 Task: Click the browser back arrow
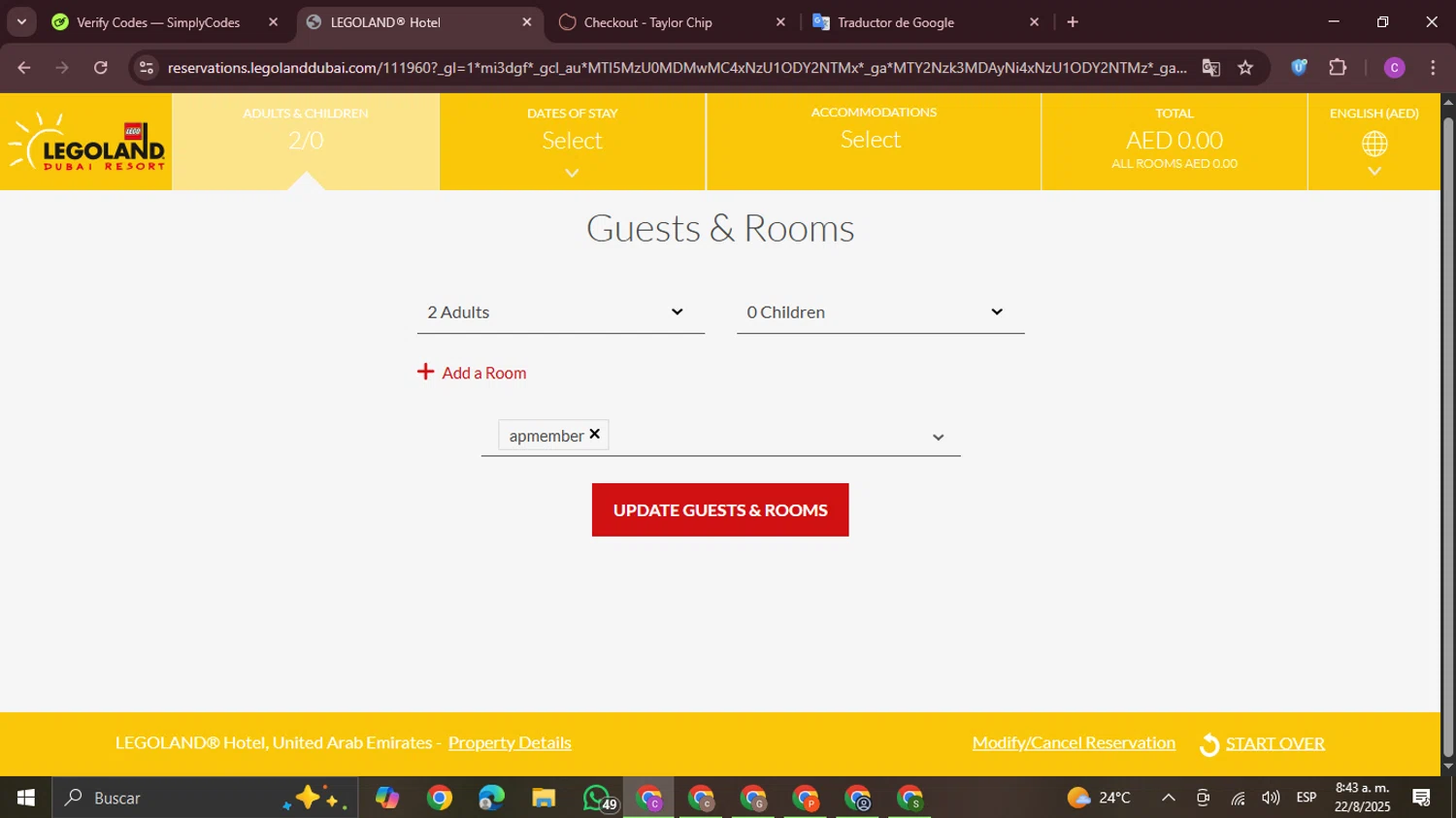[x=24, y=67]
